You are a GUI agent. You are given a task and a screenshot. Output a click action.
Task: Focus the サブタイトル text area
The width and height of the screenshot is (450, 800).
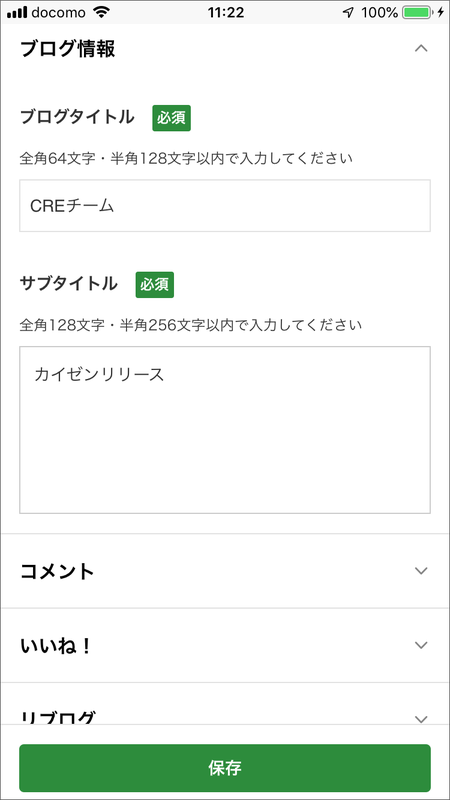(225, 430)
